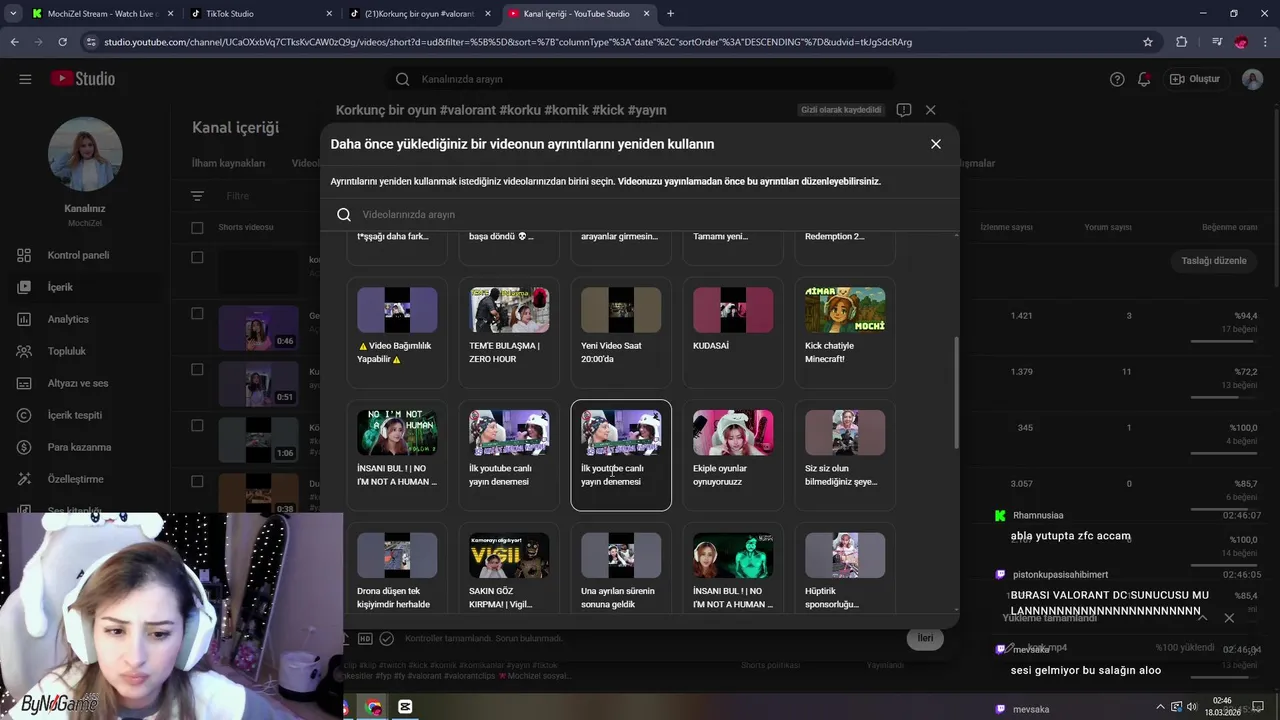This screenshot has height=720, width=1280.
Task: Open Para kazanma in the sidebar
Action: [84, 447]
